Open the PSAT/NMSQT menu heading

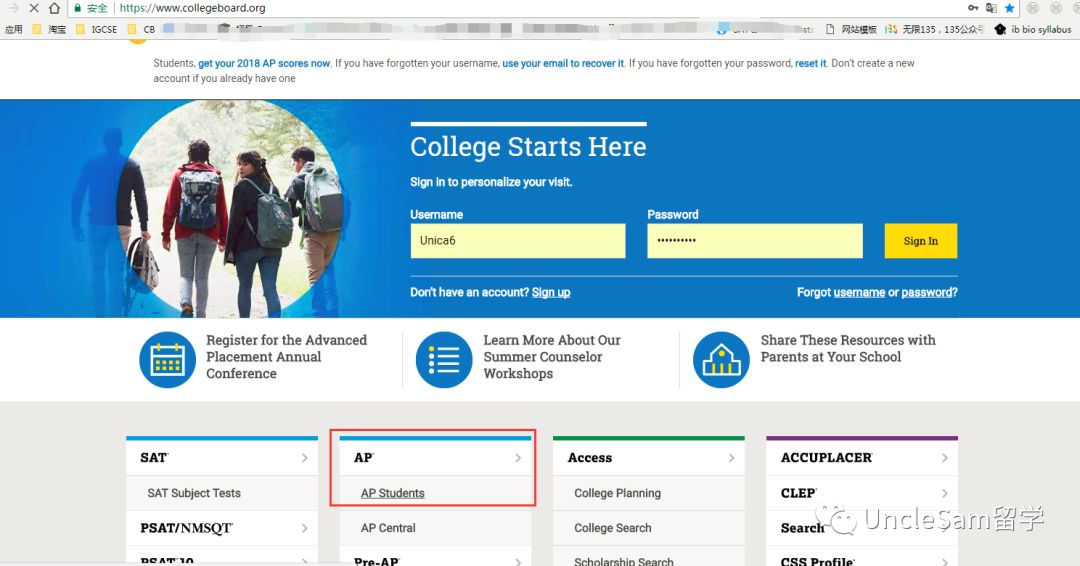pyautogui.click(x=187, y=528)
